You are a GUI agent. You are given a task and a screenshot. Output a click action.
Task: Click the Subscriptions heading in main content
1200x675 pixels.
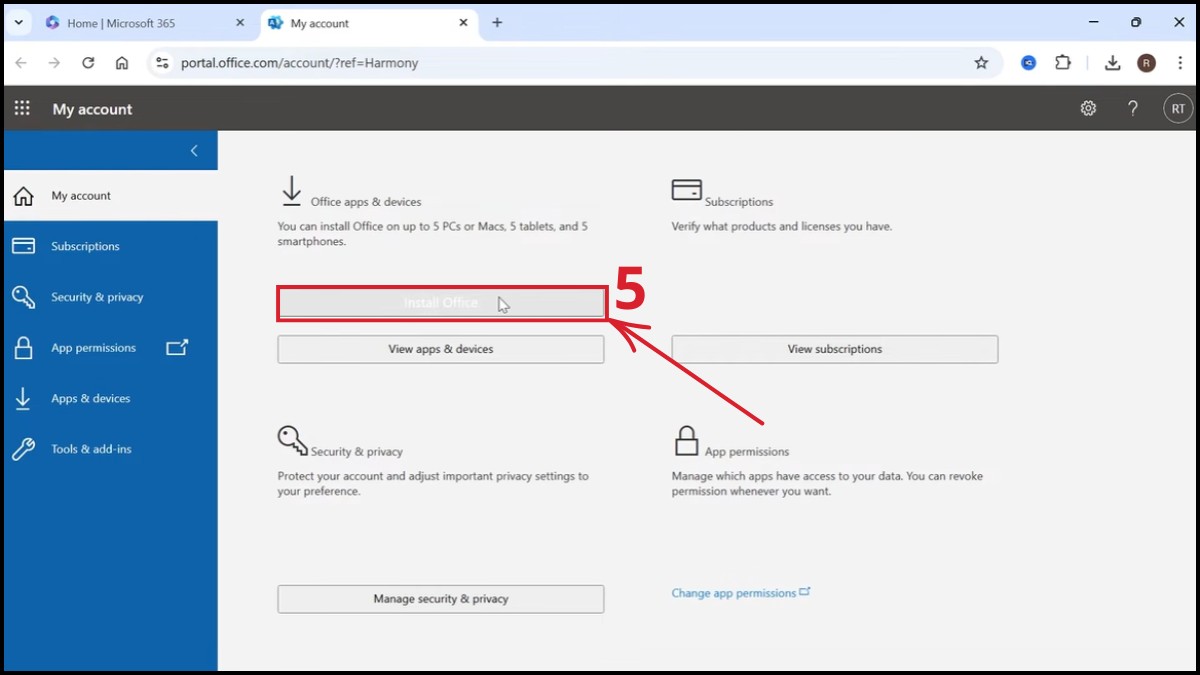739,202
